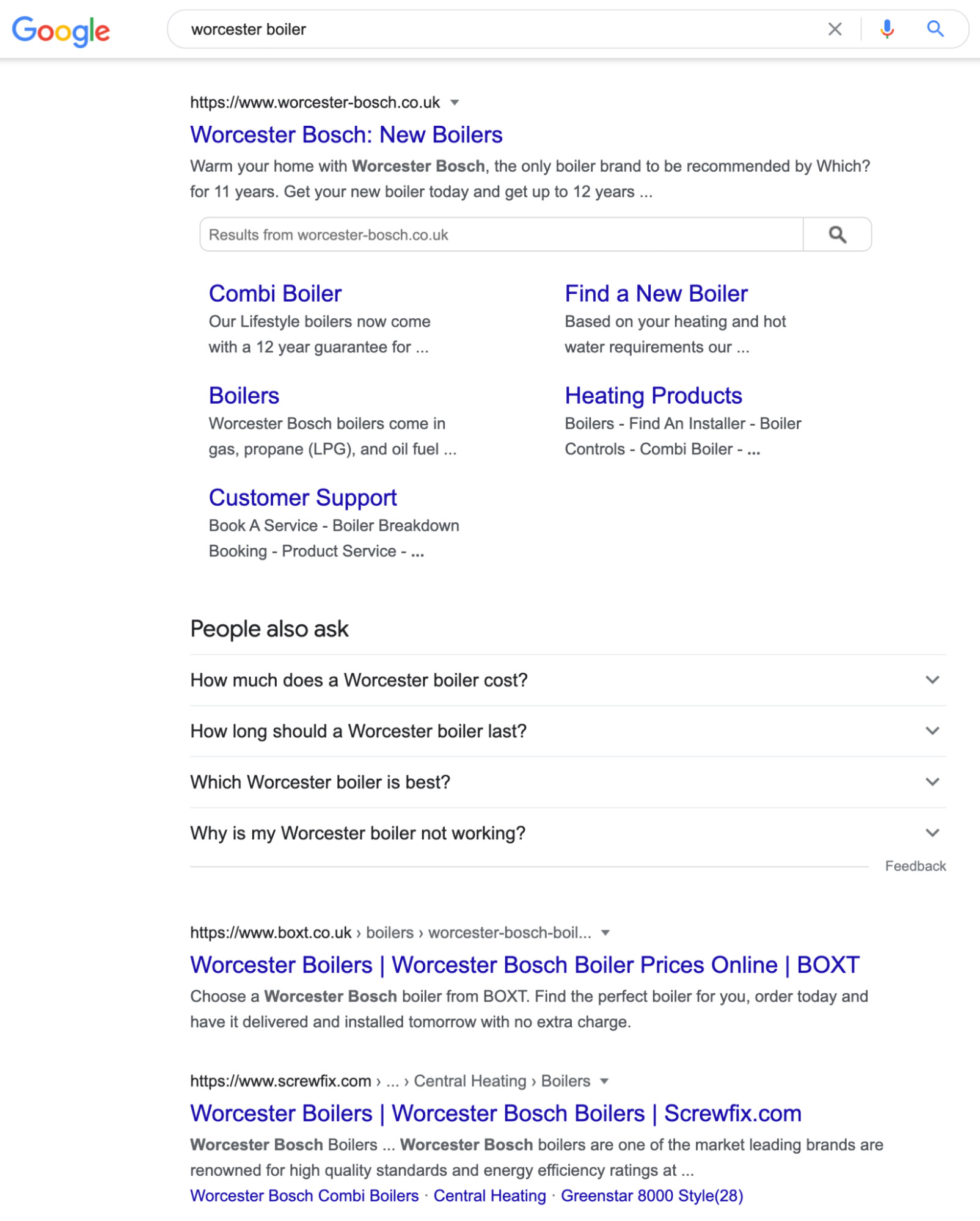Open the Customer Support sitelink

tap(302, 498)
